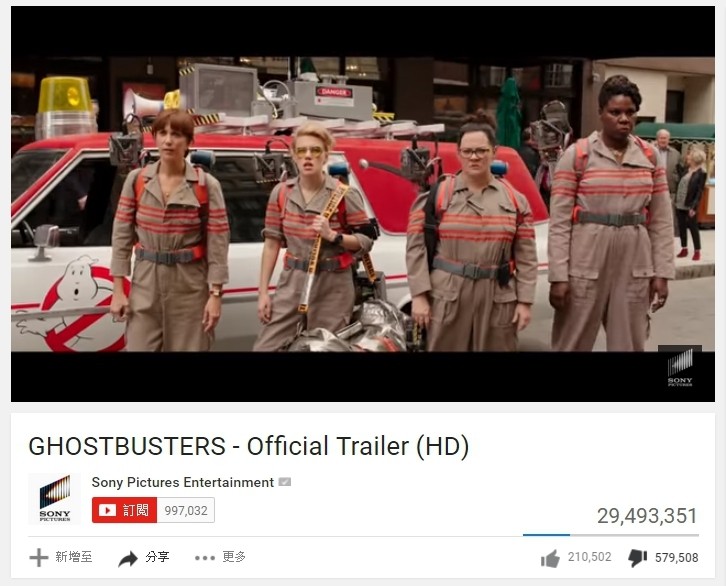The image size is (726, 586).
Task: Click the like-dislike ratio bar
Action: coord(611,535)
